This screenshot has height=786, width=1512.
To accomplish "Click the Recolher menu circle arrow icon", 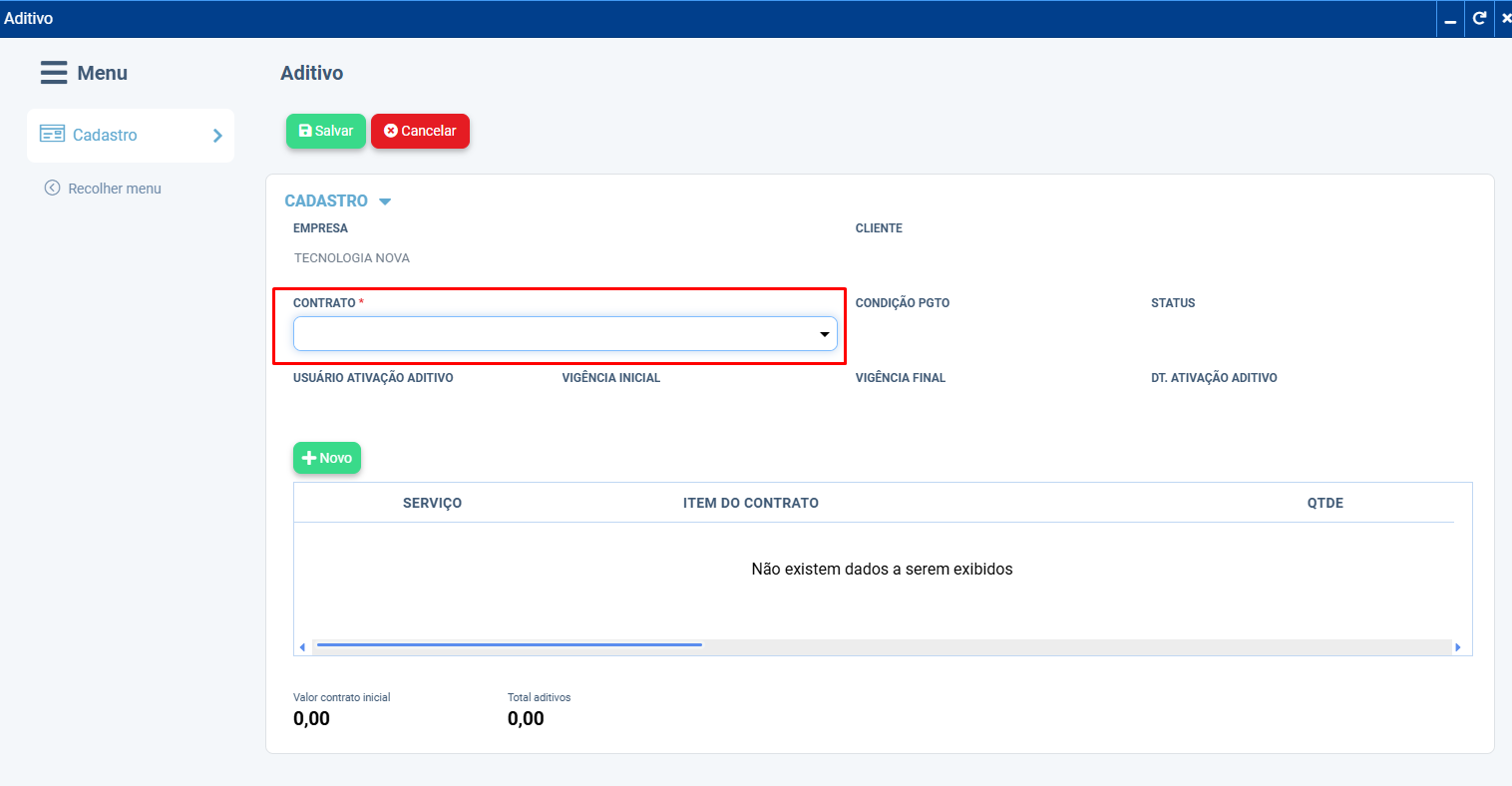I will point(52,188).
